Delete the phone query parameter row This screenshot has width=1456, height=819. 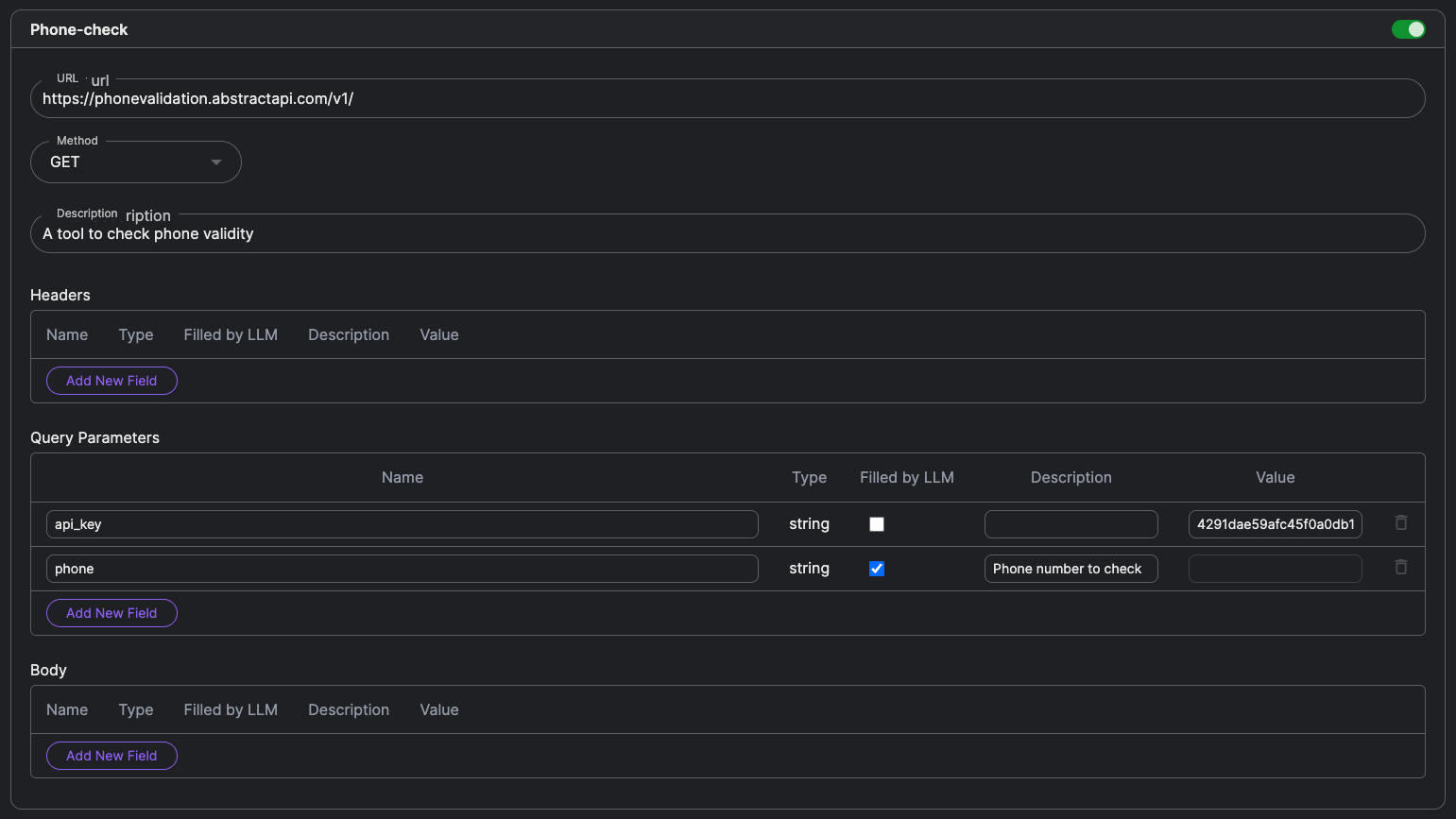1401,568
